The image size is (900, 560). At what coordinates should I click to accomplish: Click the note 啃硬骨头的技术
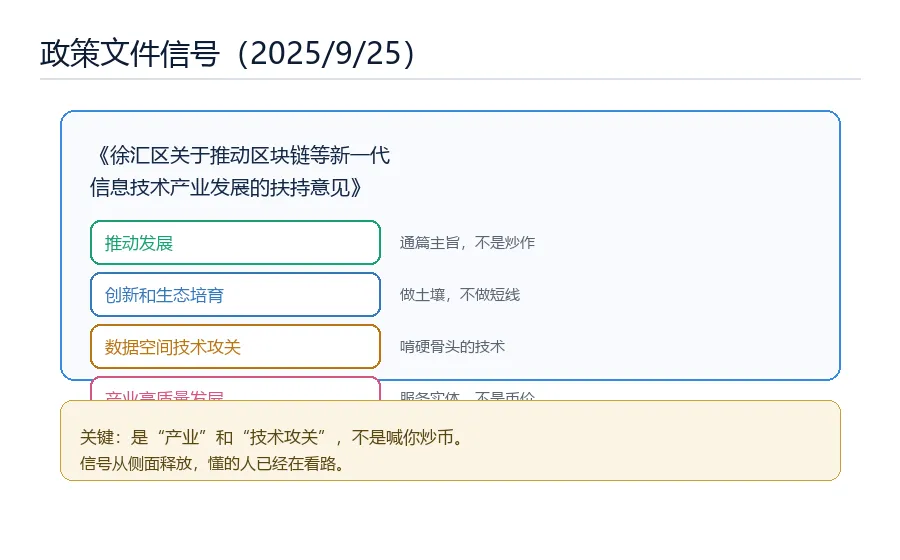(452, 347)
